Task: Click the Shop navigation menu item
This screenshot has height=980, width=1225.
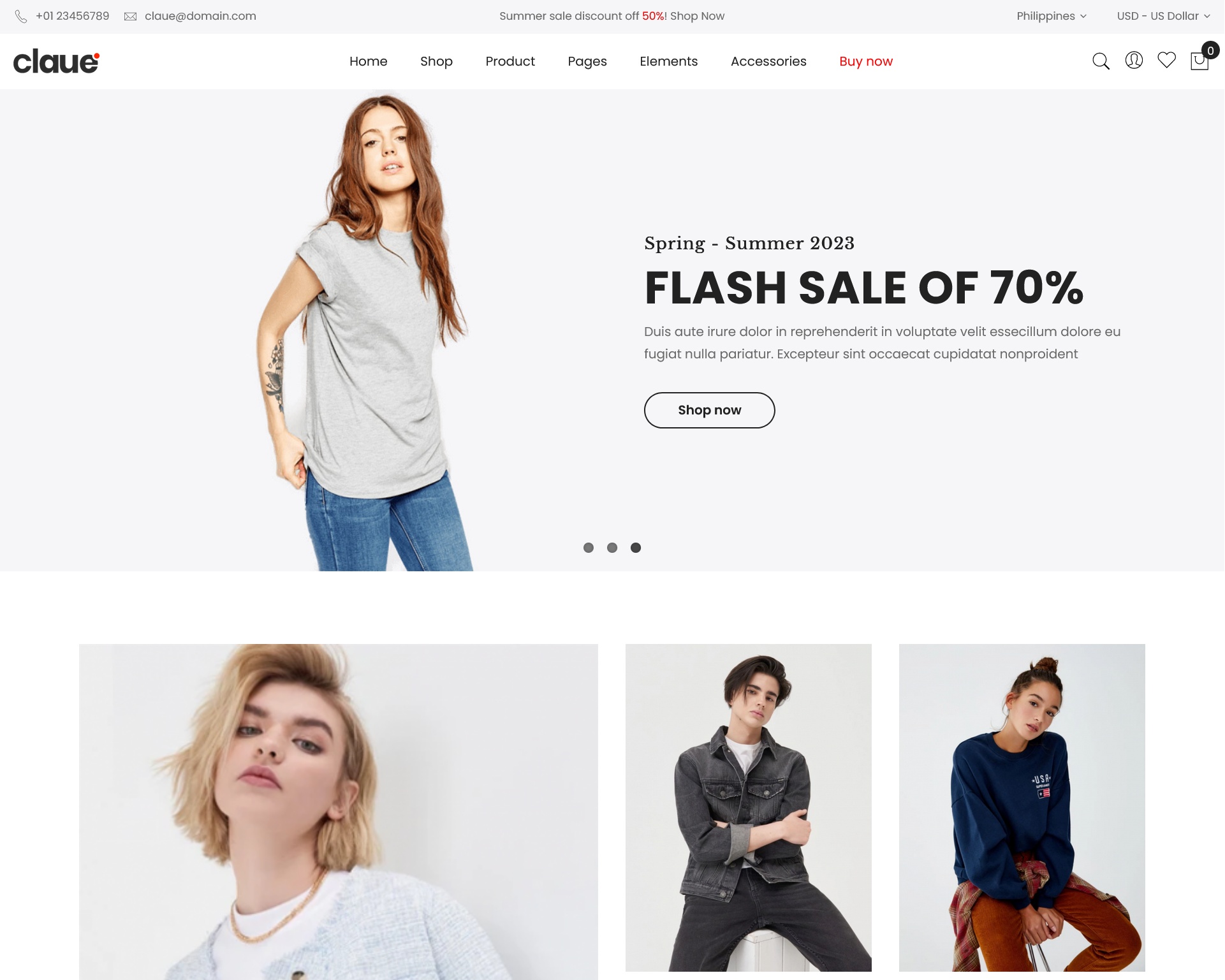Action: coord(436,61)
